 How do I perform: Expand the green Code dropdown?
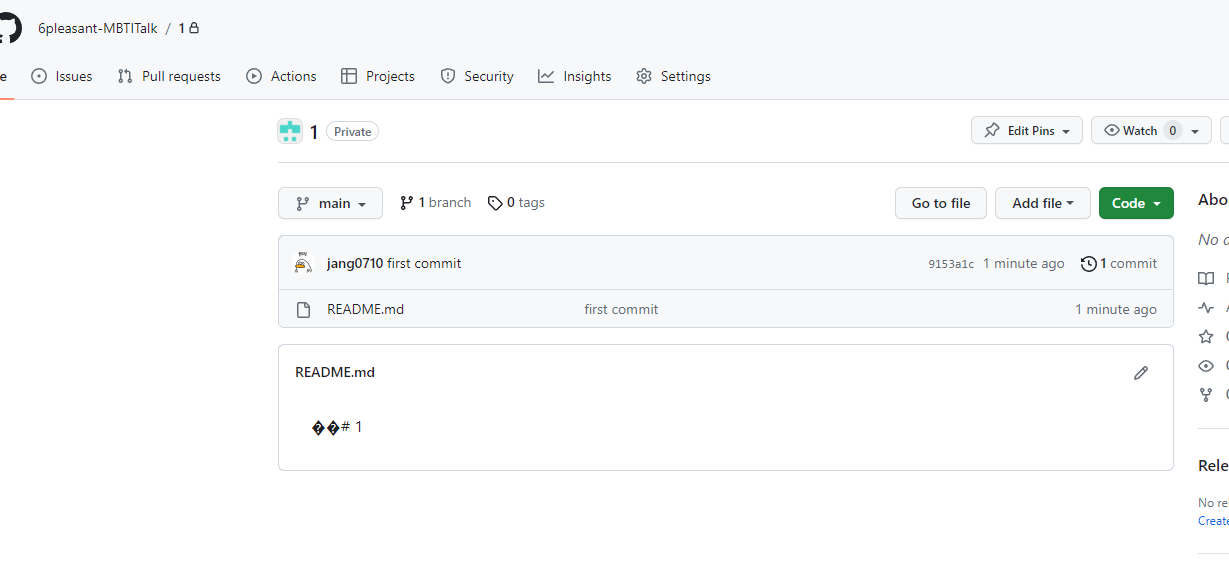[x=1136, y=203]
